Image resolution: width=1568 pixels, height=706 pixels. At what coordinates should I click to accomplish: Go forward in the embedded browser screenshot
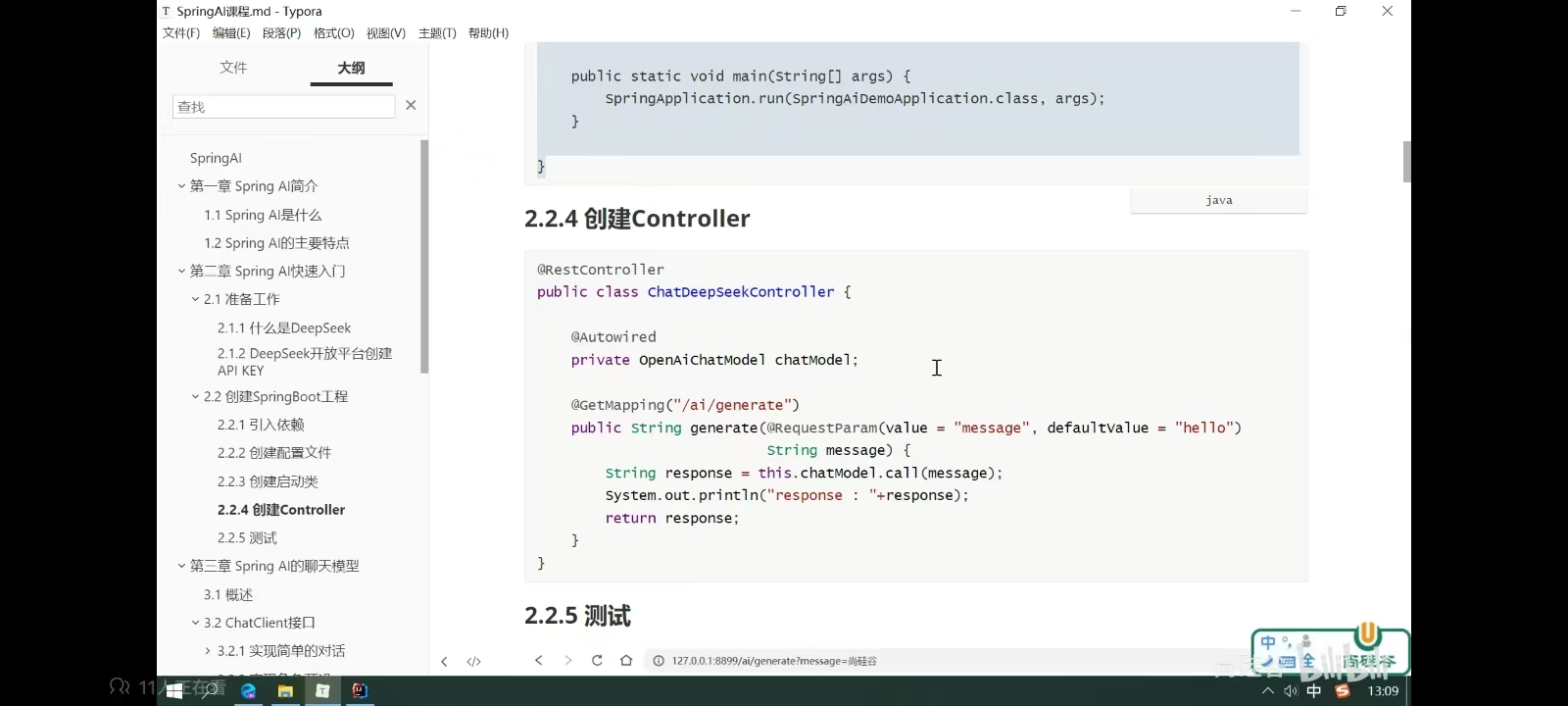click(x=567, y=660)
